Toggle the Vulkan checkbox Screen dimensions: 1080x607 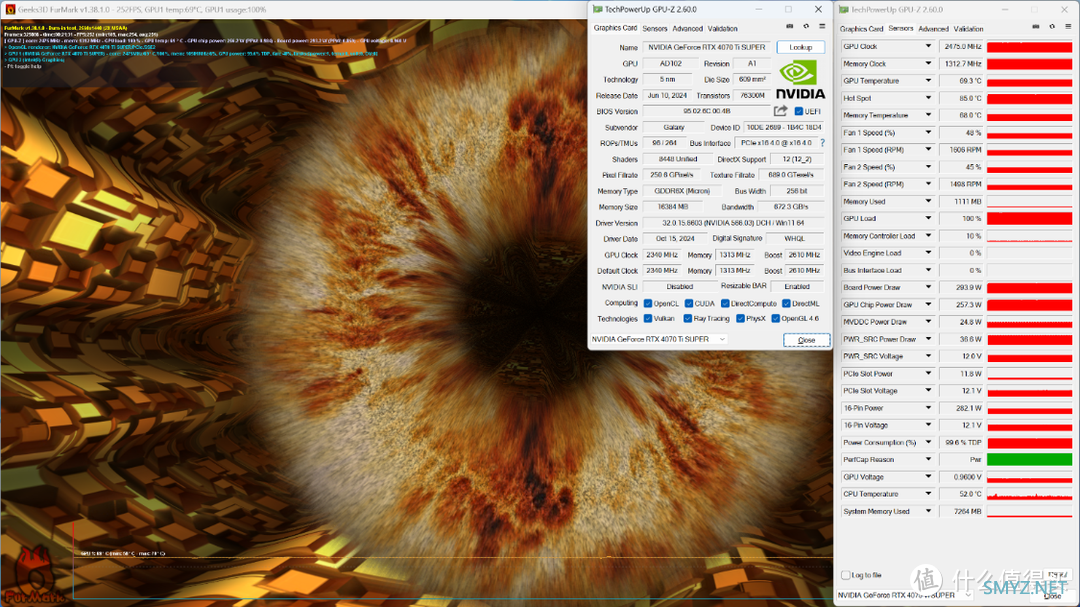pyautogui.click(x=647, y=318)
